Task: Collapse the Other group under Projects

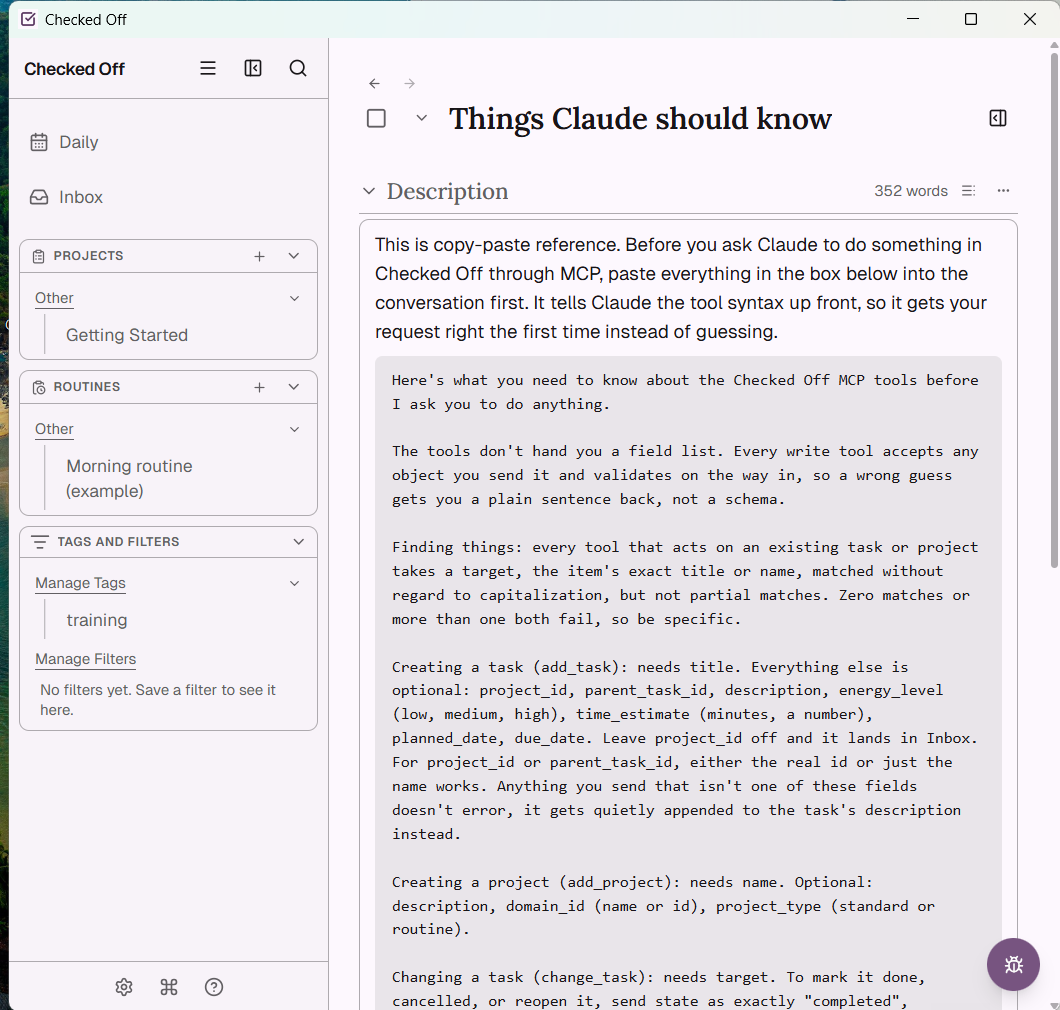Action: click(294, 298)
